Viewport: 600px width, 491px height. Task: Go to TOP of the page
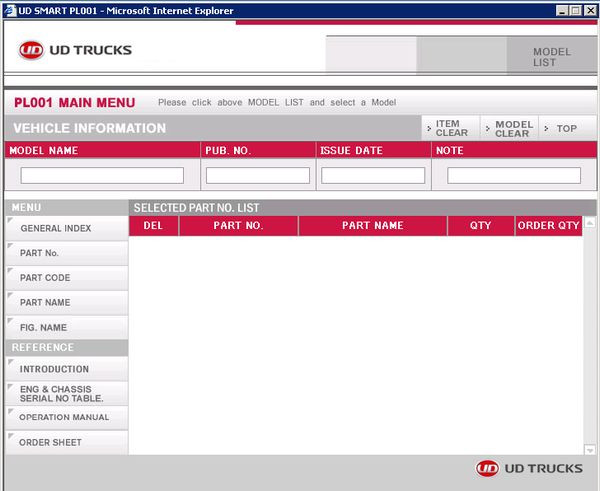565,128
